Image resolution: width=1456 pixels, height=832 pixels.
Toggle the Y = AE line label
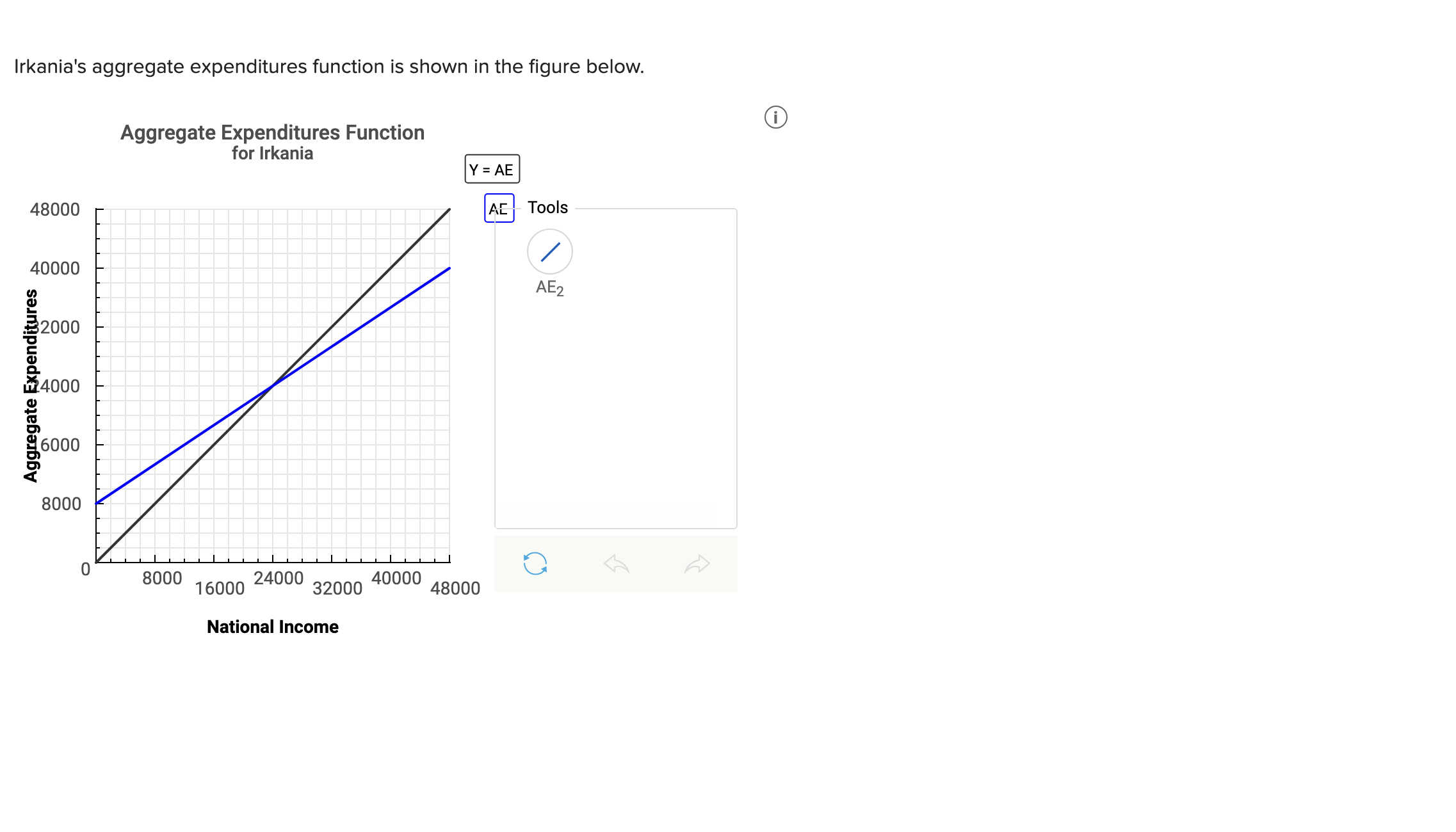click(x=491, y=168)
